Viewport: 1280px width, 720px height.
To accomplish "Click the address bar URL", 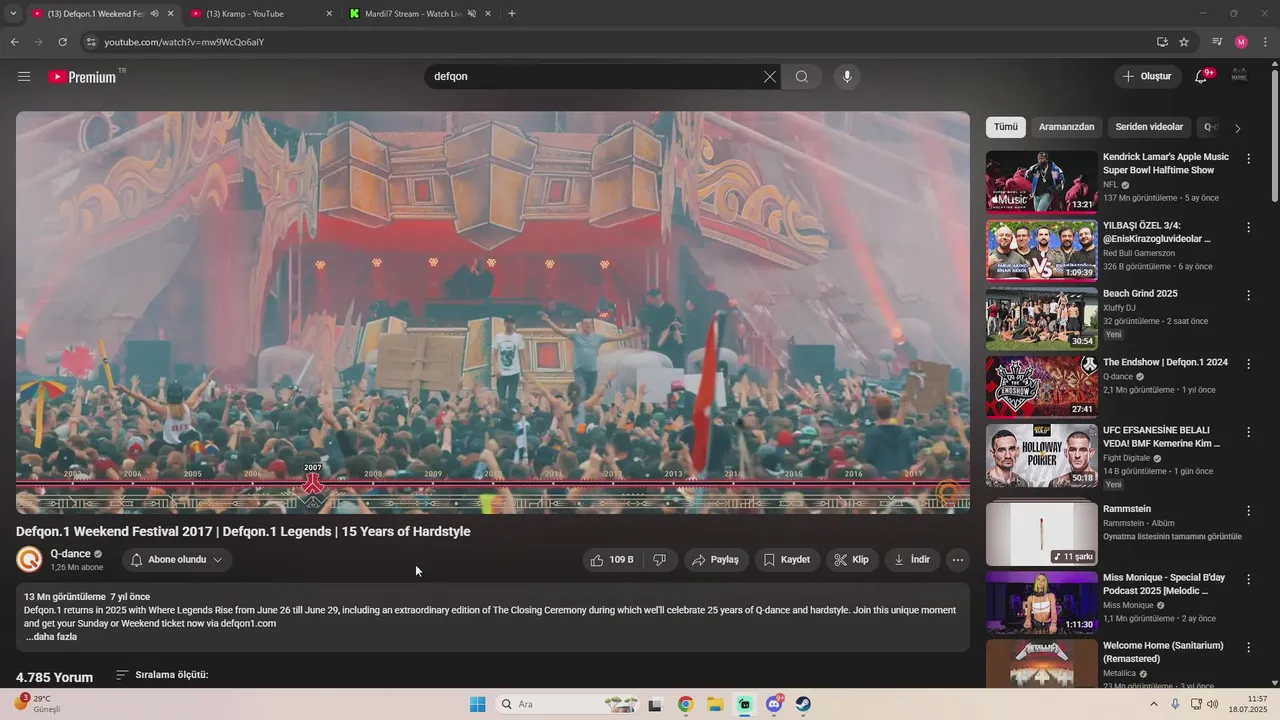I will coord(184,42).
